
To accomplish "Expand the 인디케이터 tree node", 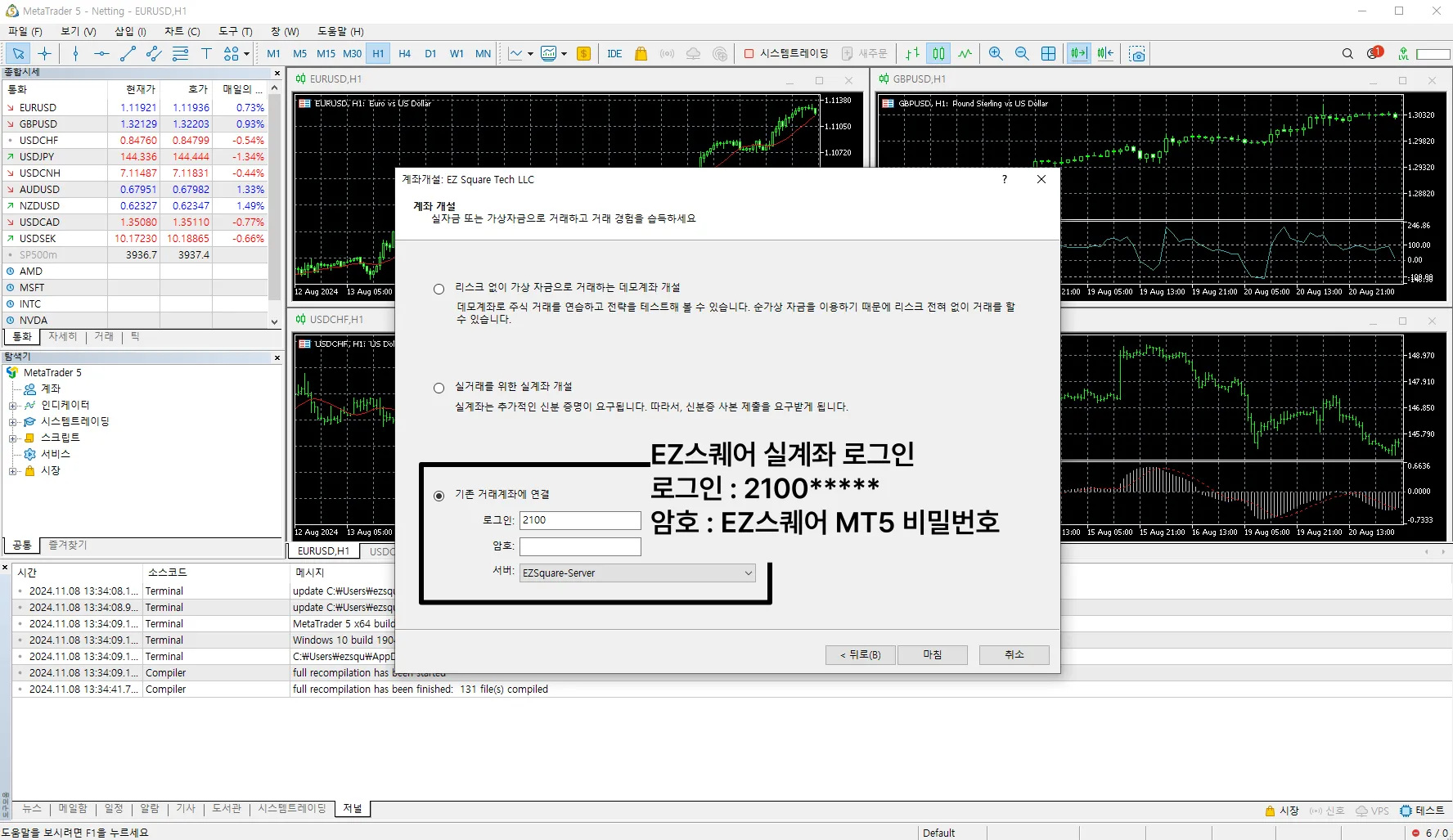I will [13, 406].
